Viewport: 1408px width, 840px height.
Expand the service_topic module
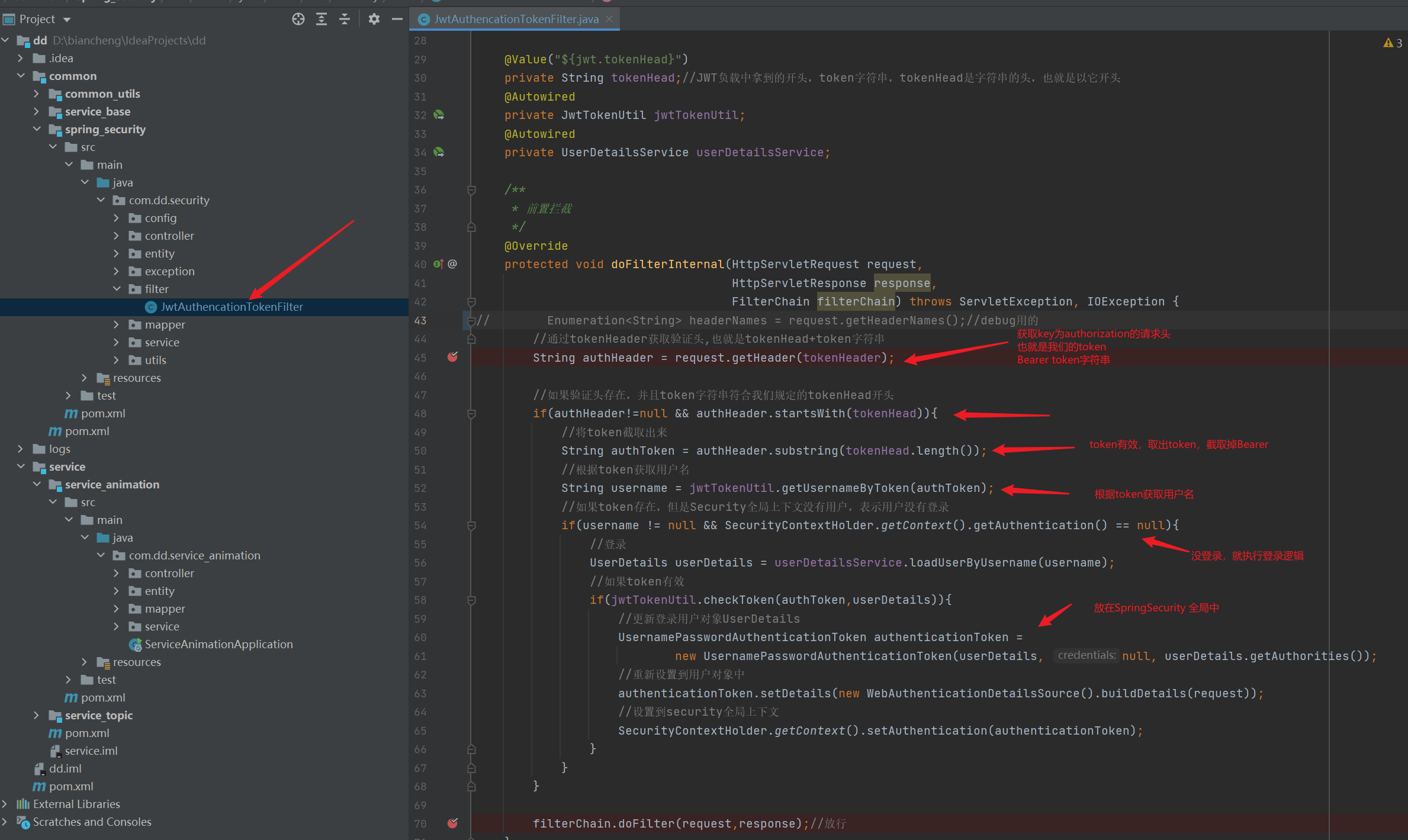pyautogui.click(x=36, y=715)
